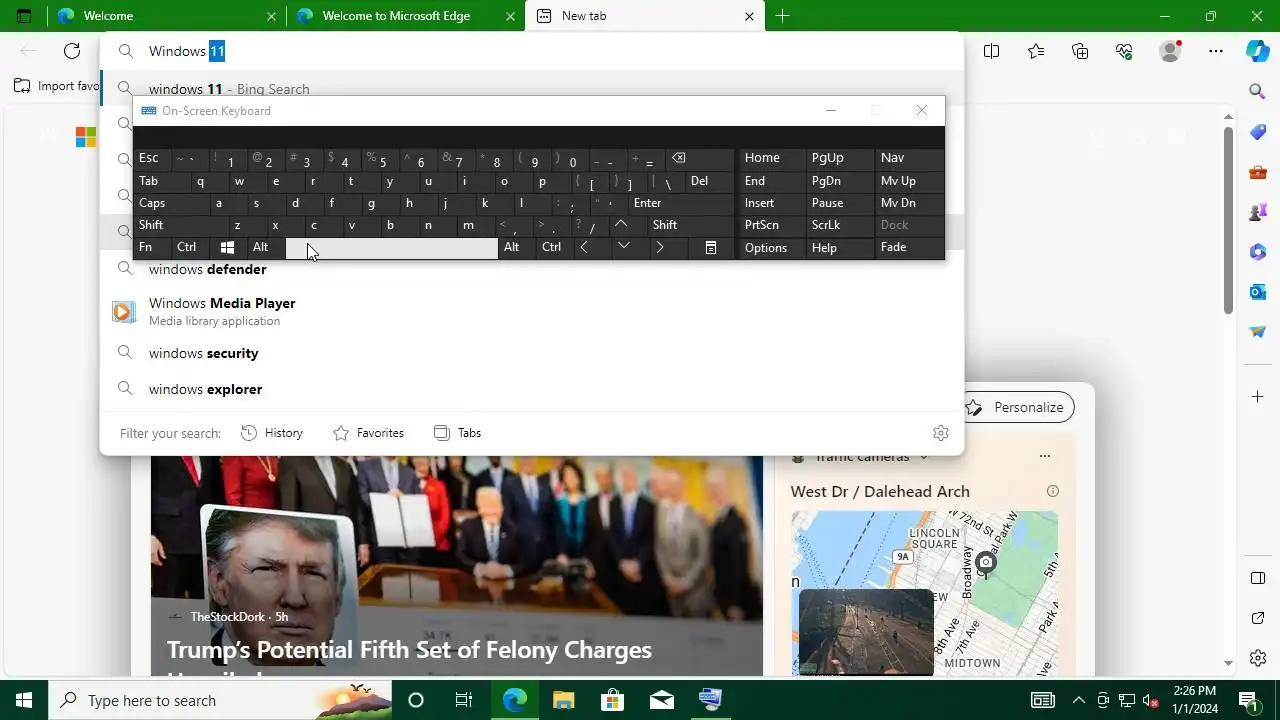Toggle the sidebar layout icon
Image resolution: width=1280 pixels, height=720 pixels.
[x=1258, y=578]
